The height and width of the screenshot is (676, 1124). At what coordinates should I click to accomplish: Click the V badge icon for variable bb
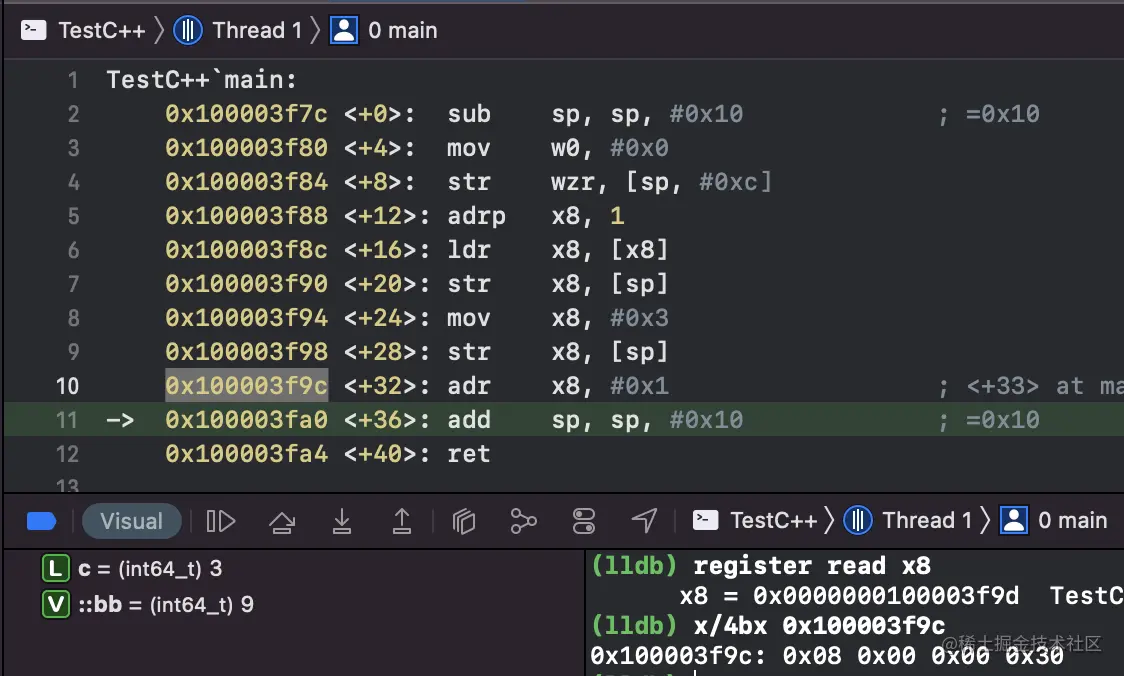[x=55, y=604]
